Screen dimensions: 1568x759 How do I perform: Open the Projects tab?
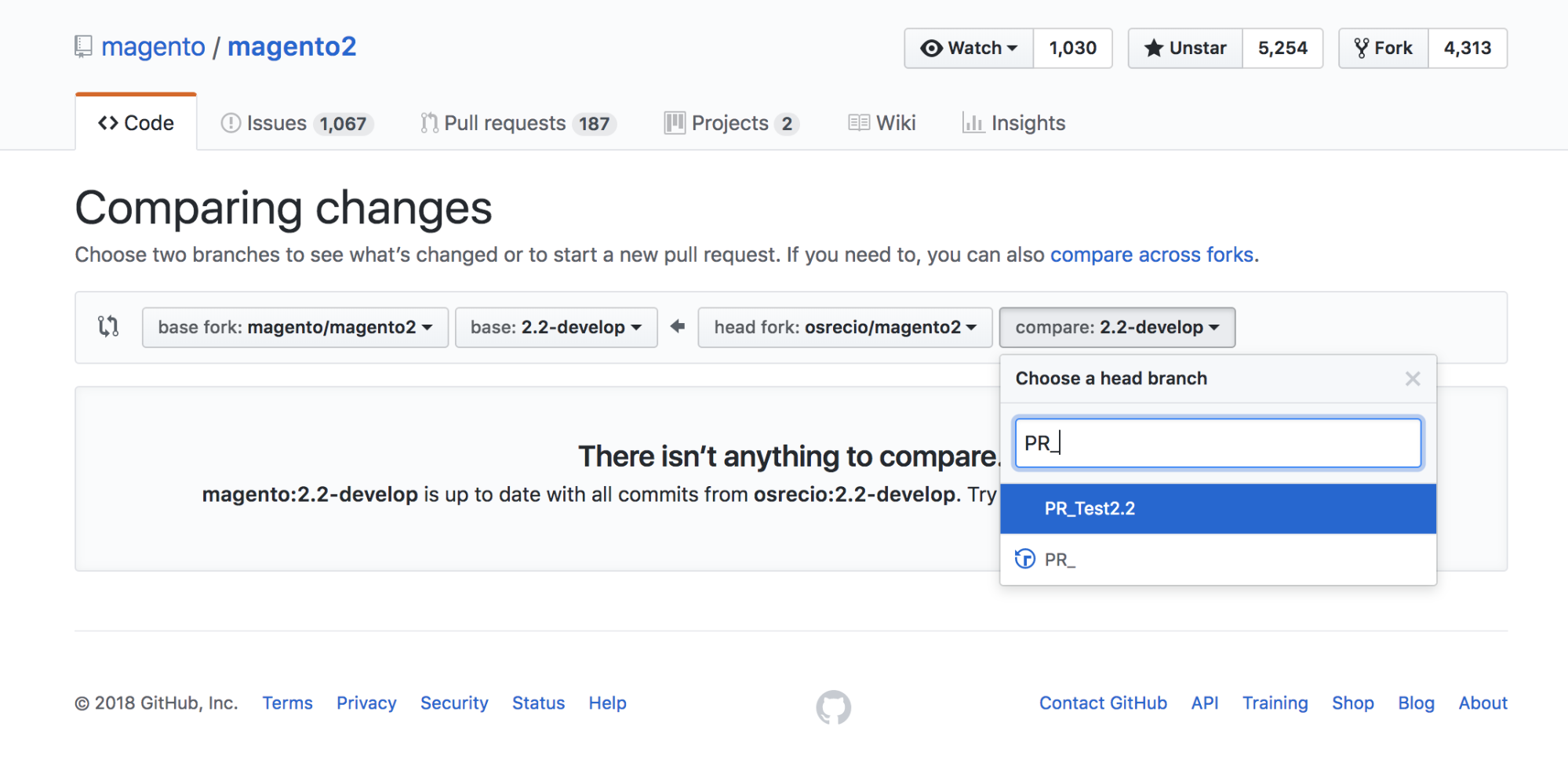pyautogui.click(x=731, y=123)
